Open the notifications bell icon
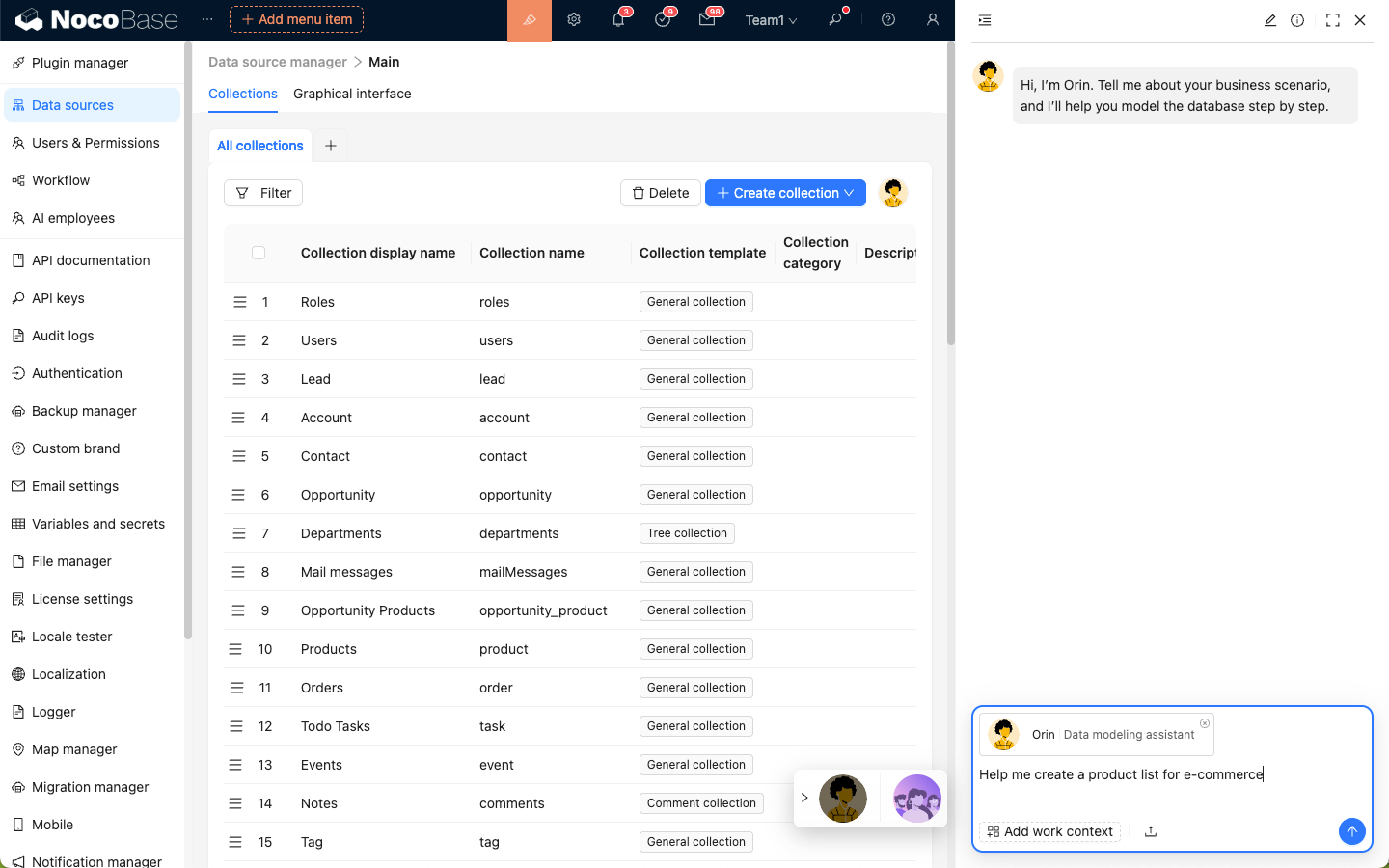Screen dimensions: 1389x868 pos(618,20)
